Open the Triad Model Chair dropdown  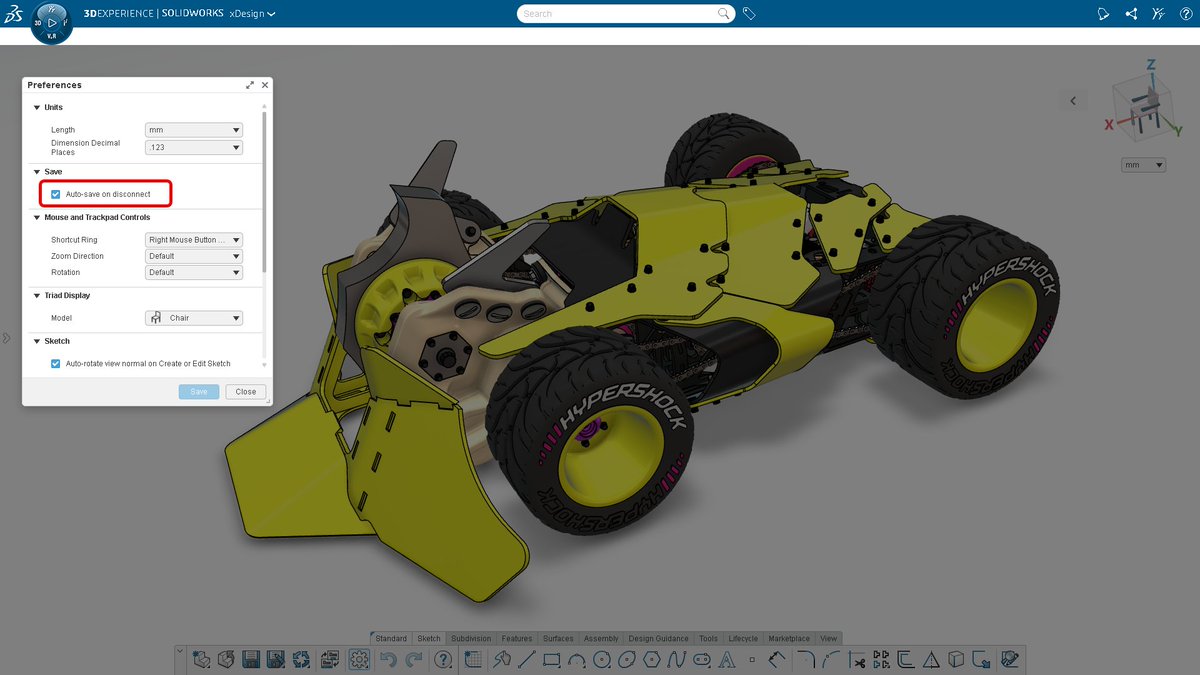tap(194, 318)
